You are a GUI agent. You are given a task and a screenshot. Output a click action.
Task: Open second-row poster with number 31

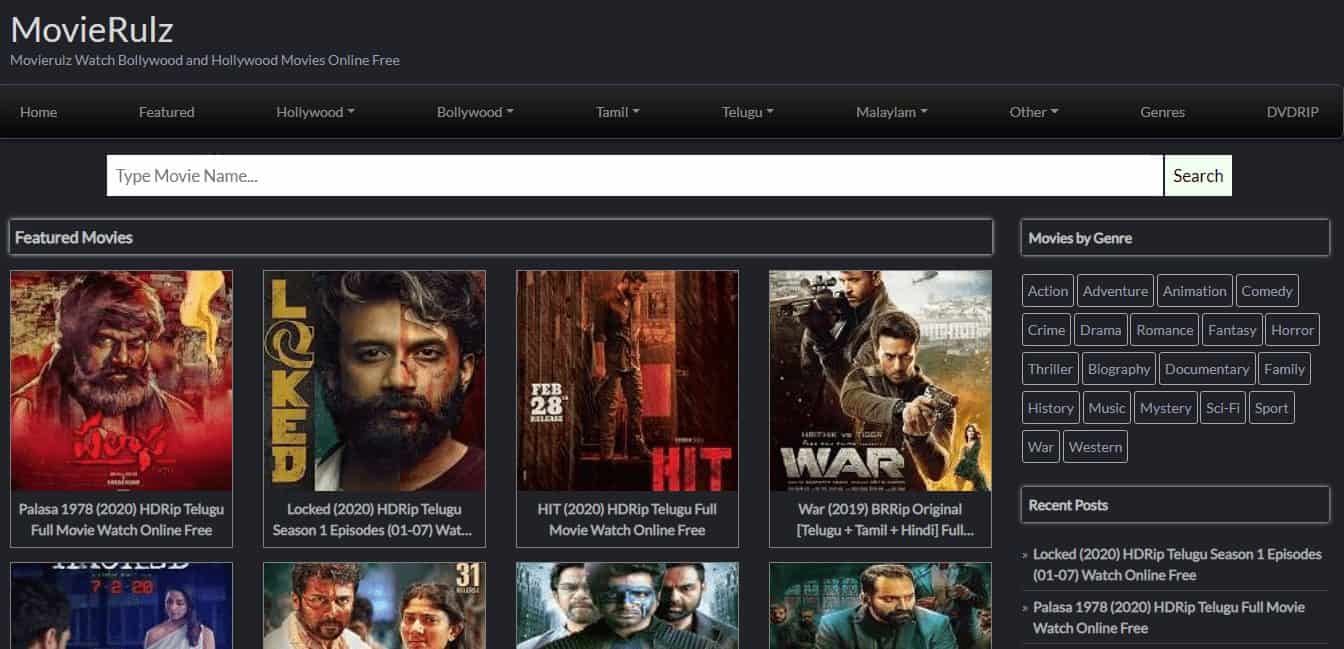pos(374,606)
